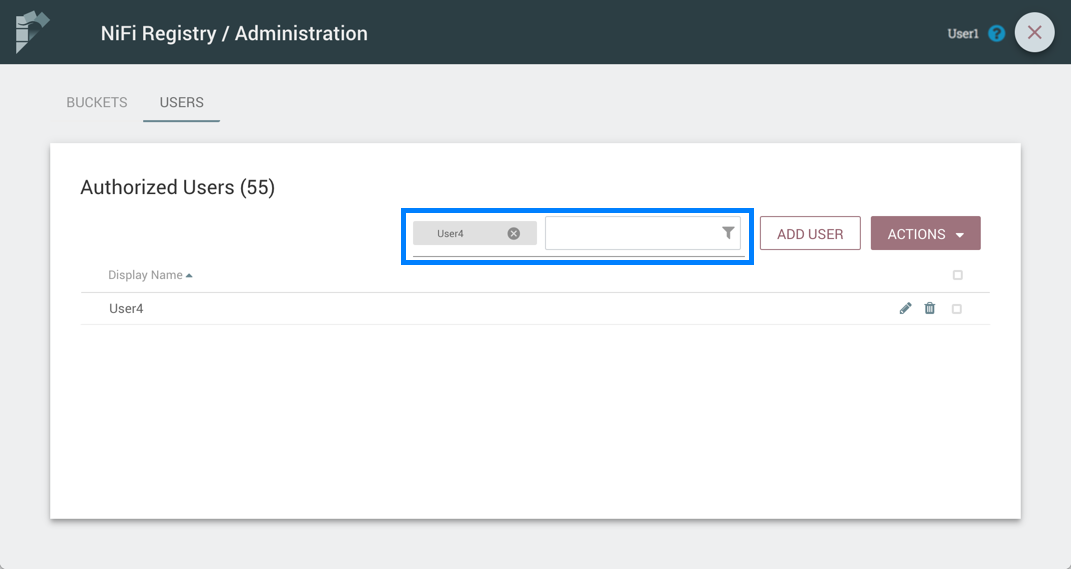Close the Administration panel with X
Viewport: 1071px width, 569px height.
click(x=1034, y=32)
